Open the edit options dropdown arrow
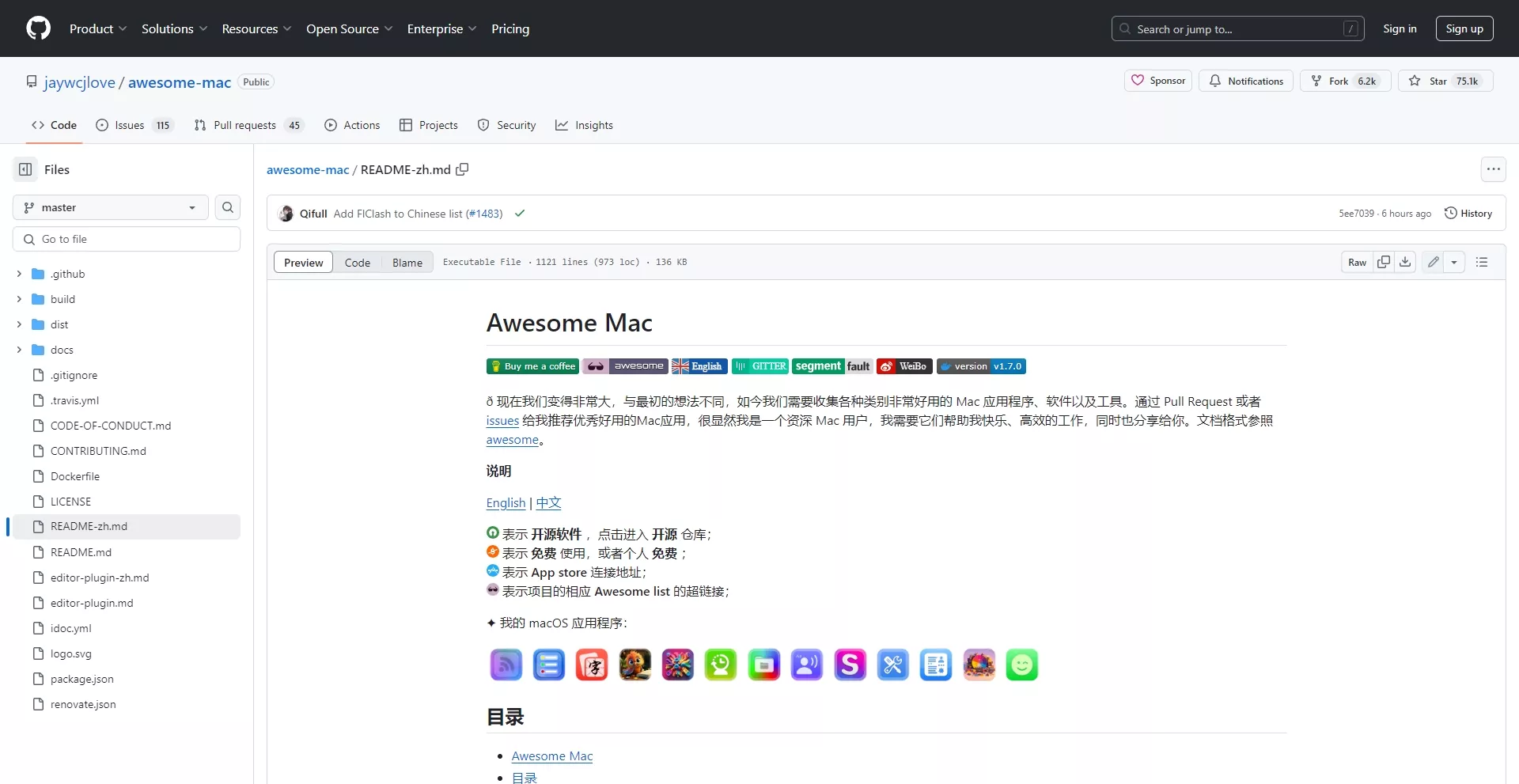Viewport: 1519px width, 784px height. pos(1454,262)
